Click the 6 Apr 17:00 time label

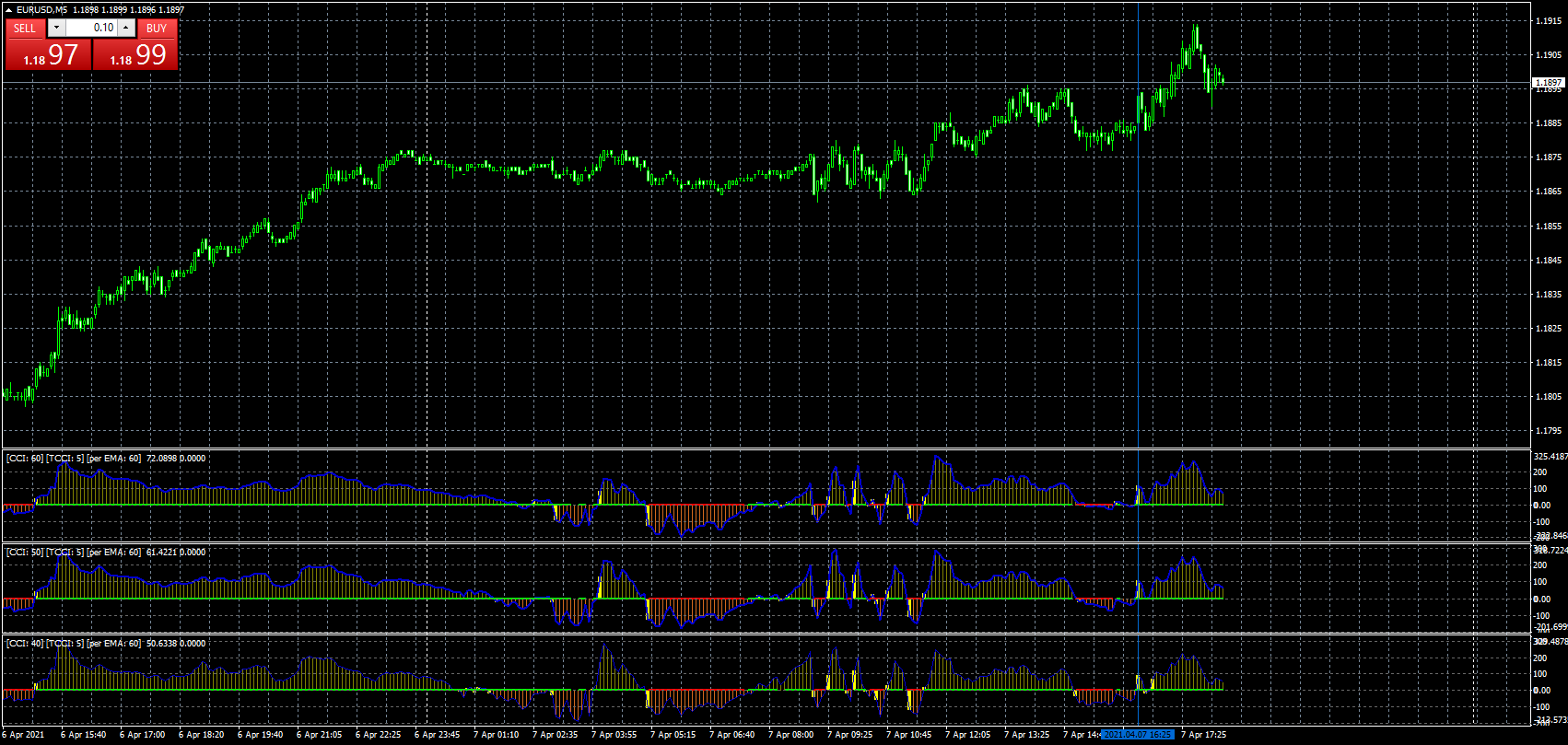[x=142, y=735]
